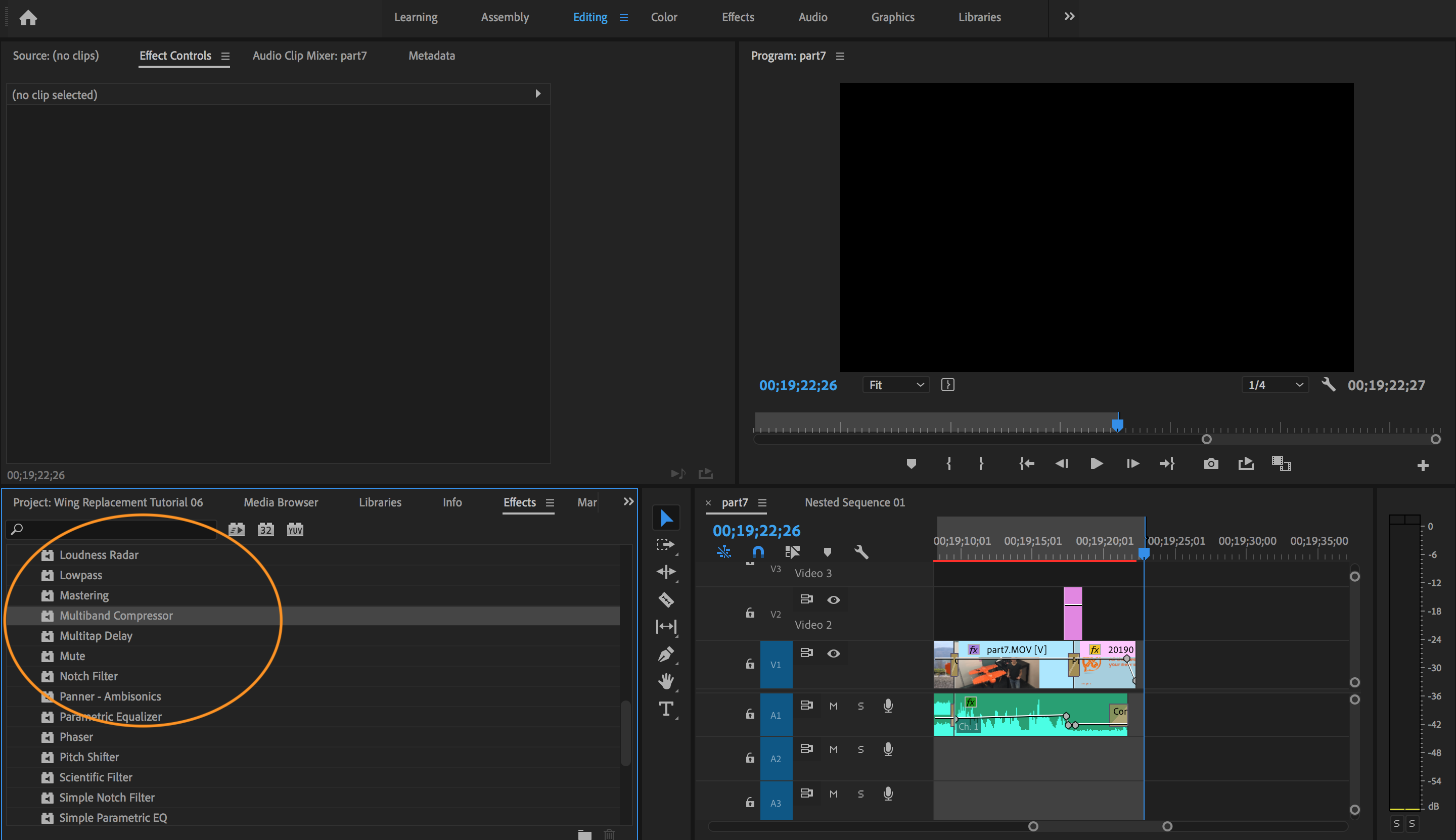Select the Razor tool

[x=666, y=600]
